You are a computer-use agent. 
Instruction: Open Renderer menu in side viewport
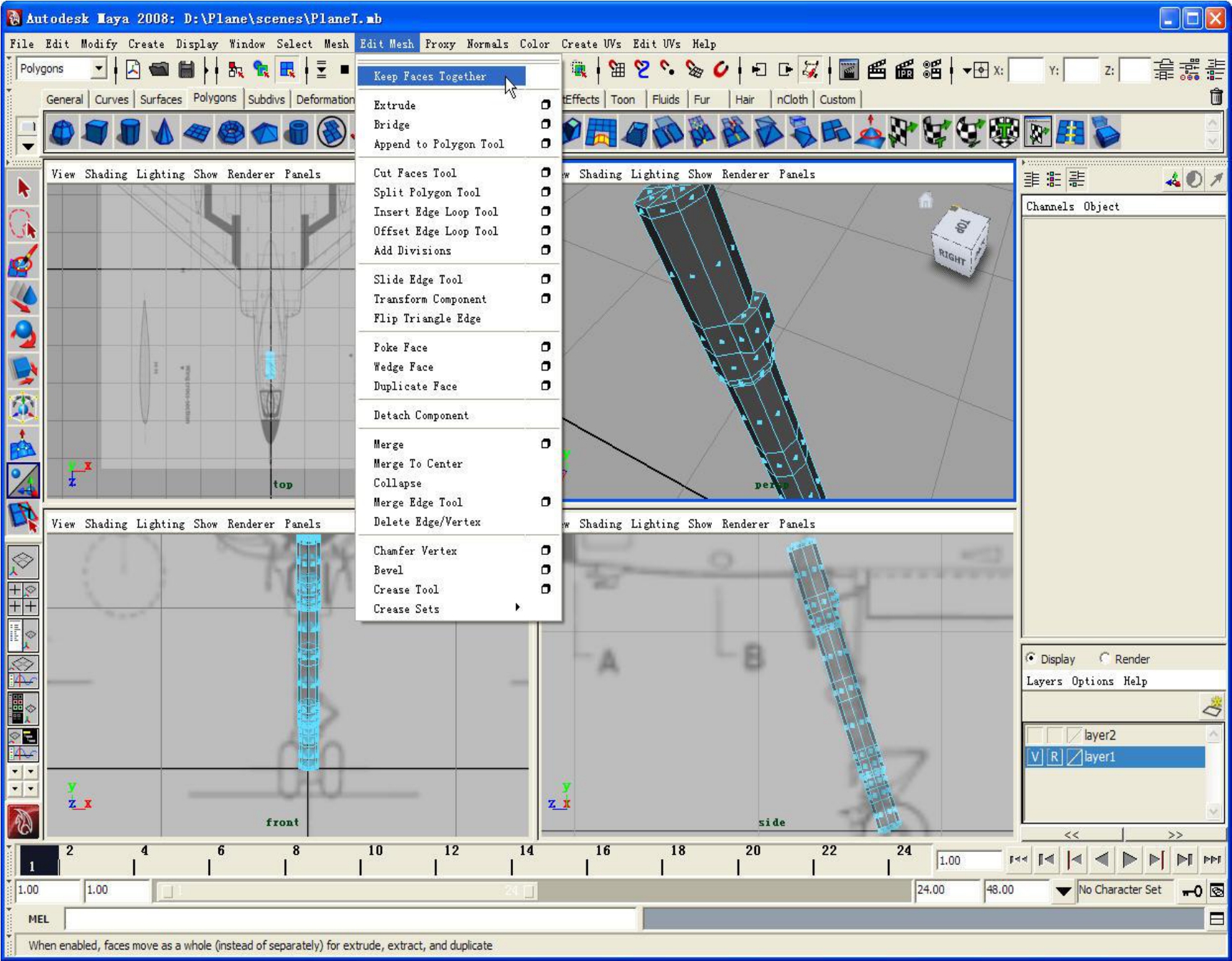click(745, 524)
